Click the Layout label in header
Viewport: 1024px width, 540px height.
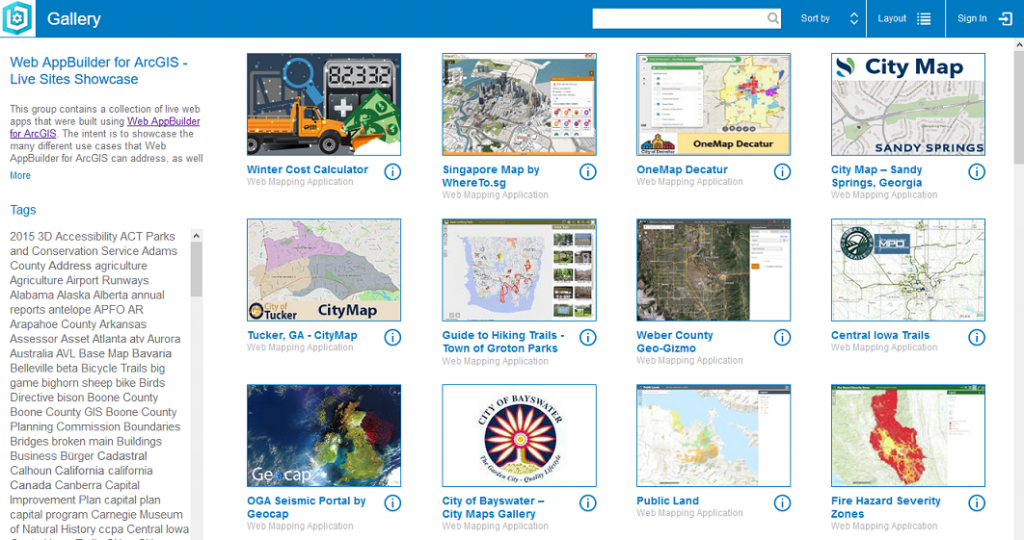pyautogui.click(x=891, y=18)
